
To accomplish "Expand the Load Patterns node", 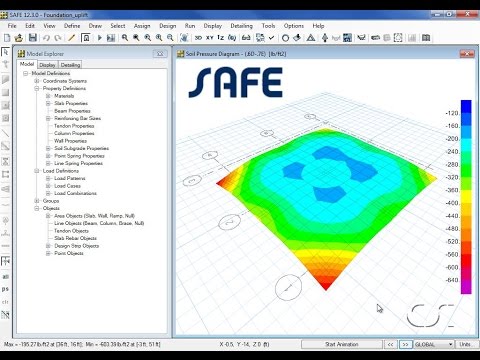I will (48, 178).
